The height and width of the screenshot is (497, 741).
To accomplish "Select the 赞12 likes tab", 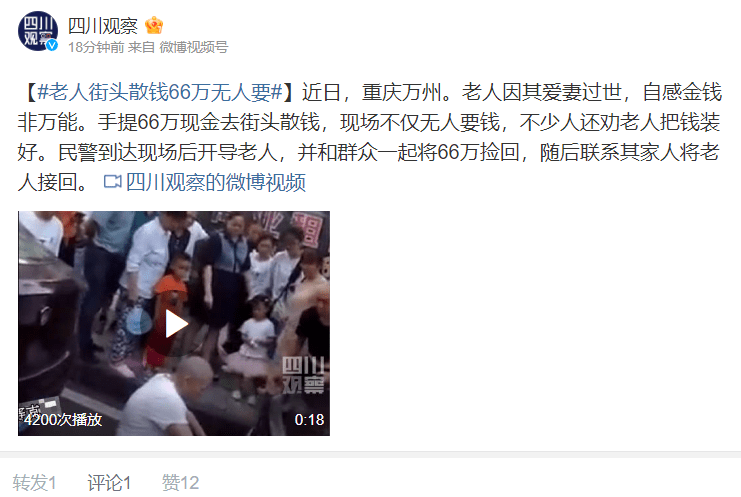I will pyautogui.click(x=181, y=482).
